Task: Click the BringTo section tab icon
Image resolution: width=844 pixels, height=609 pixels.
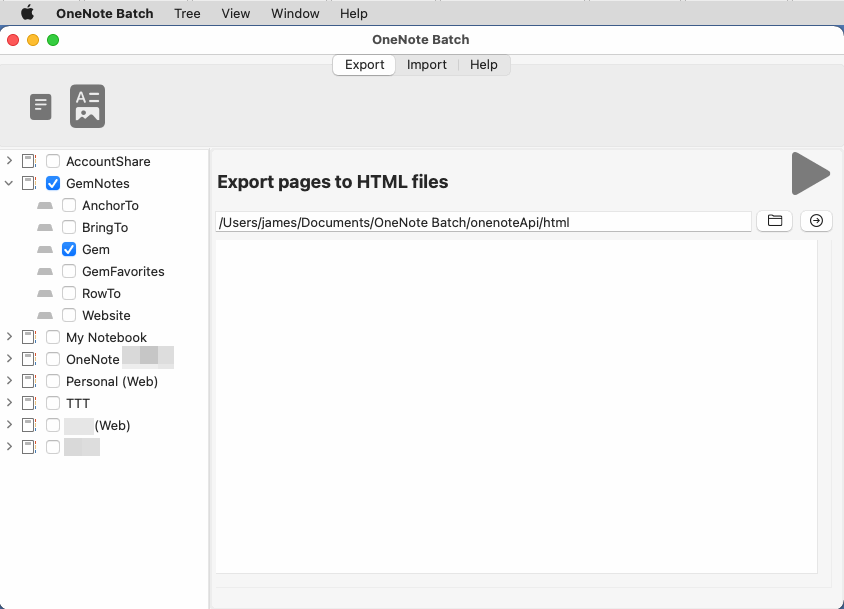Action: click(45, 227)
